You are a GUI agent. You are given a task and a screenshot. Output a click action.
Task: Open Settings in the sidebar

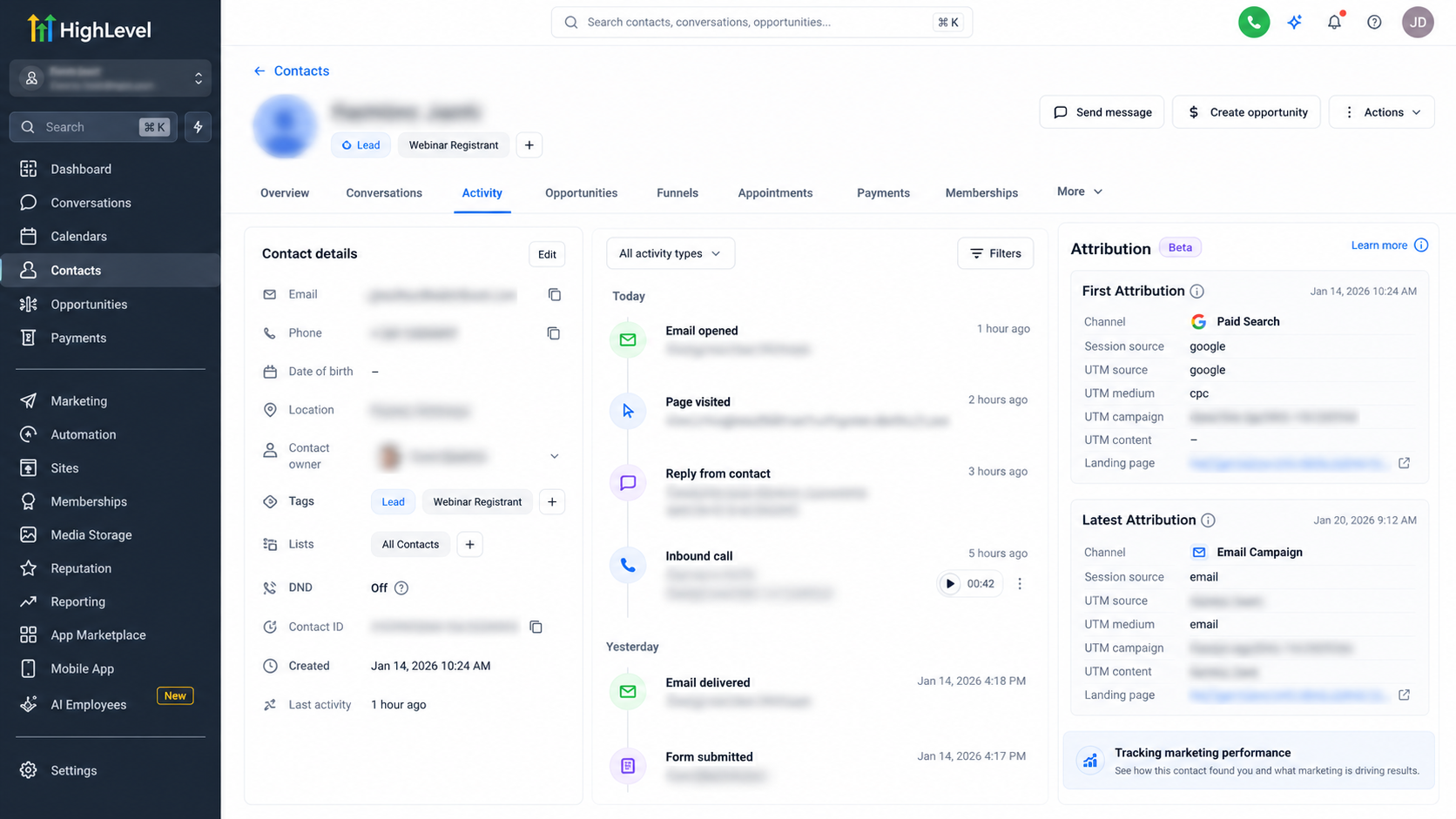pos(74,770)
